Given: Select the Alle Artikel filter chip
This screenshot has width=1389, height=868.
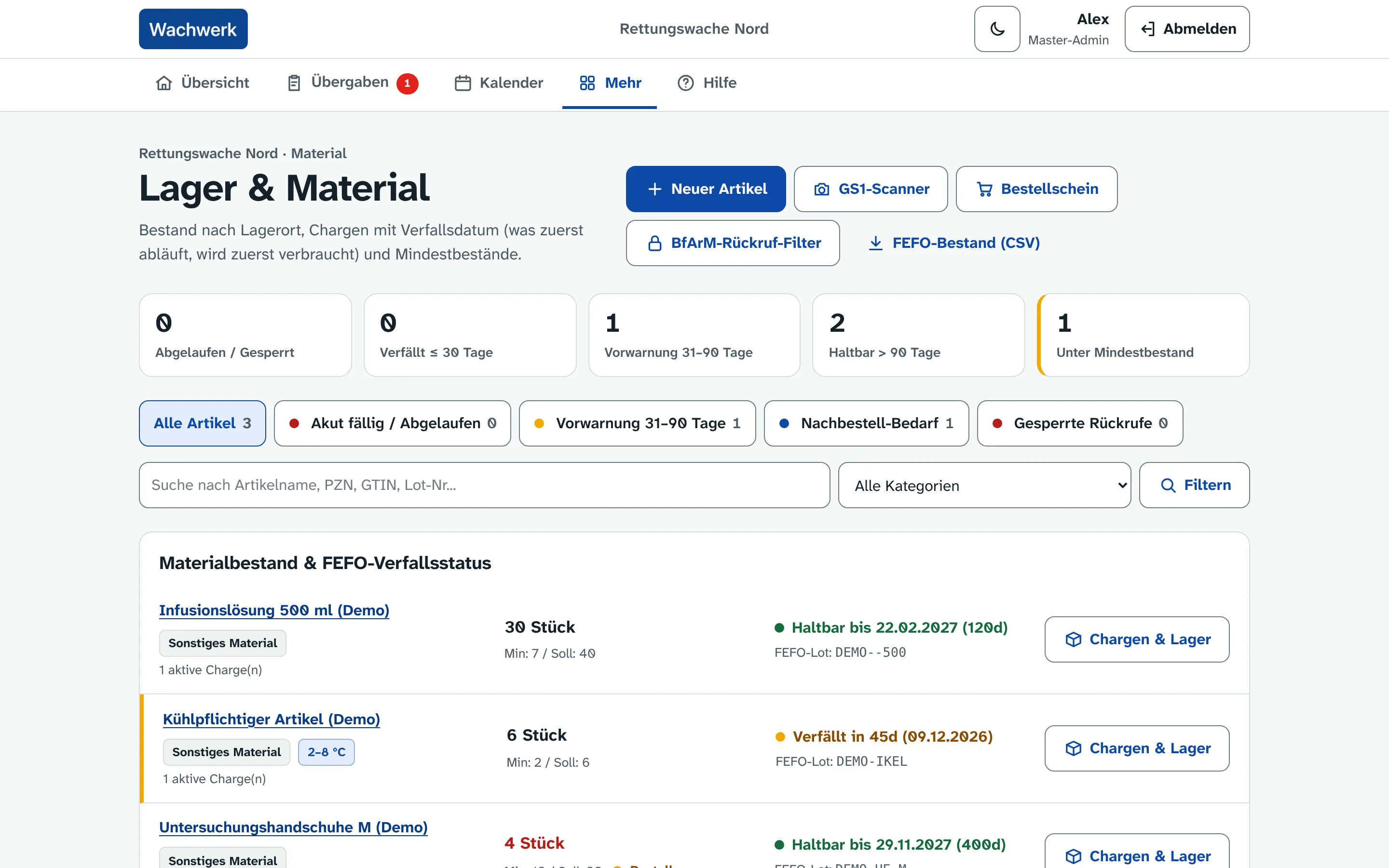Looking at the screenshot, I should point(202,423).
